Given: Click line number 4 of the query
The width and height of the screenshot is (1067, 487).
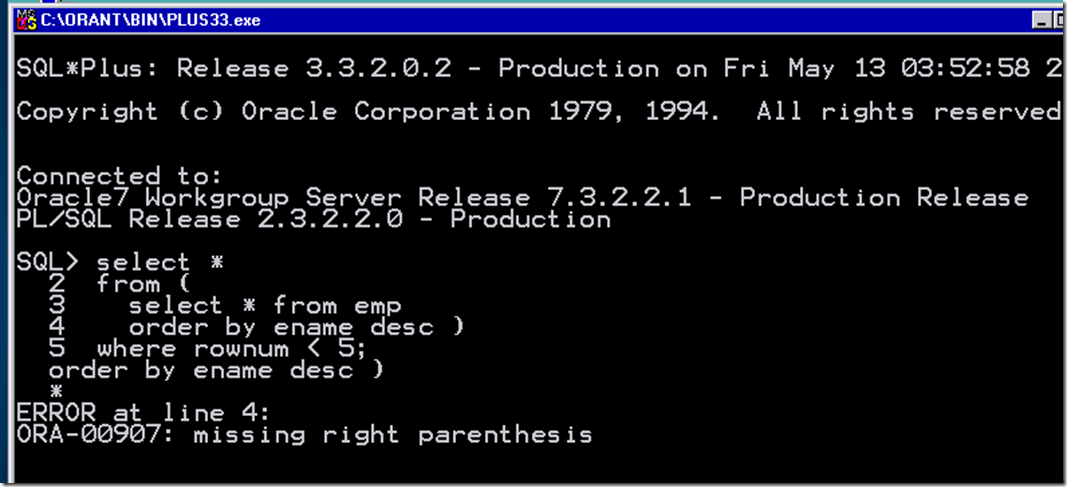Looking at the screenshot, I should 57,327.
